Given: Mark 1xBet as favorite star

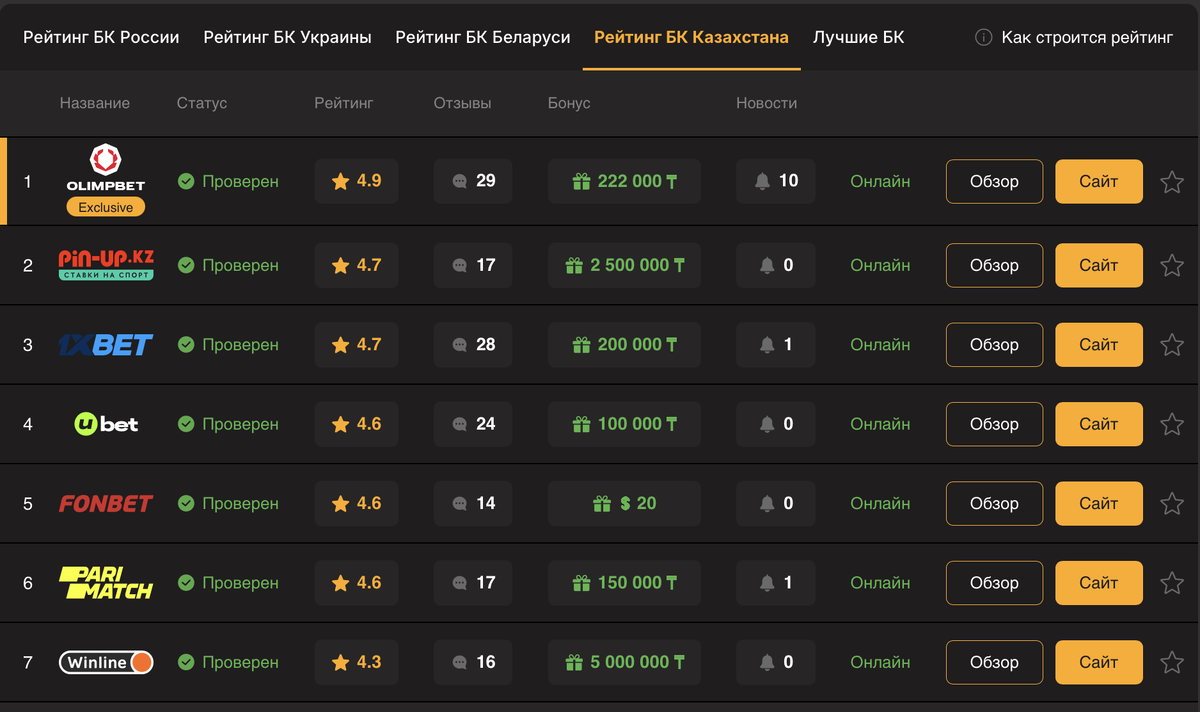Looking at the screenshot, I should (1172, 345).
